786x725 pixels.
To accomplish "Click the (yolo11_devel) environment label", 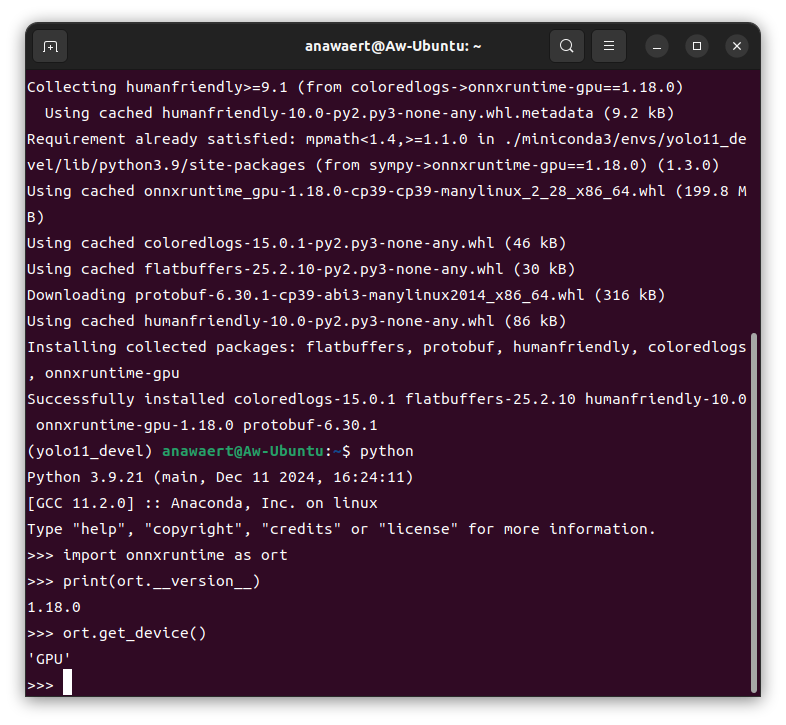I will pyautogui.click(x=90, y=451).
